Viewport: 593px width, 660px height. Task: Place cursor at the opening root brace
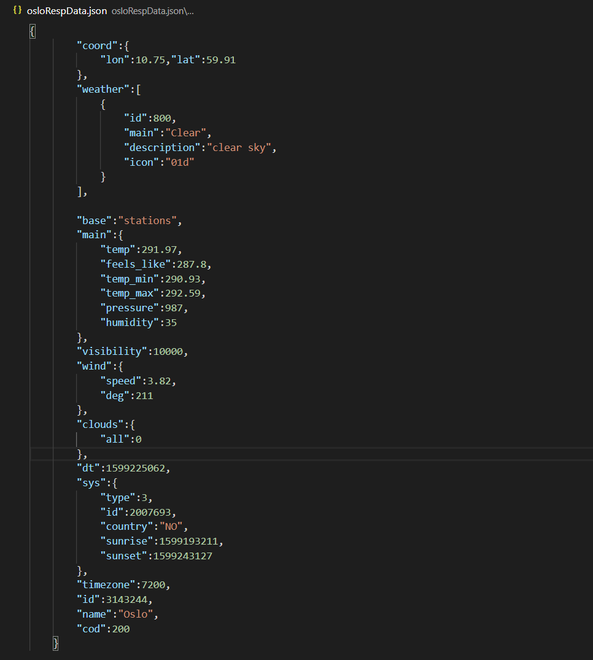click(32, 31)
